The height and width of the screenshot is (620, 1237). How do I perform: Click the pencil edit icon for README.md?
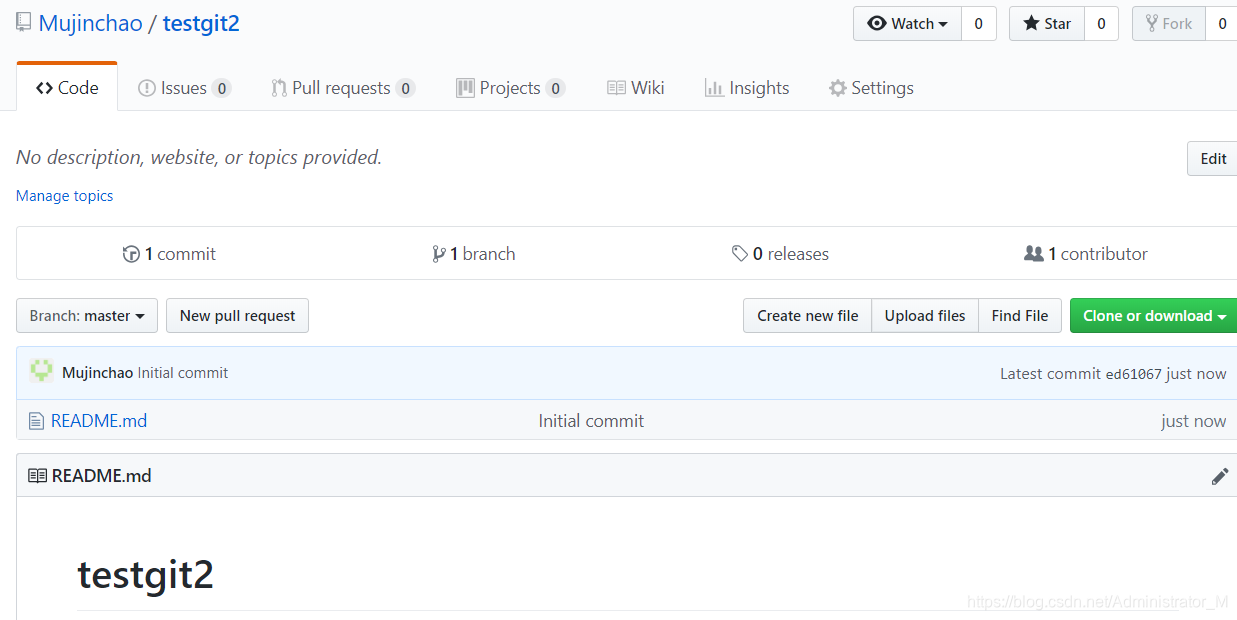point(1219,476)
